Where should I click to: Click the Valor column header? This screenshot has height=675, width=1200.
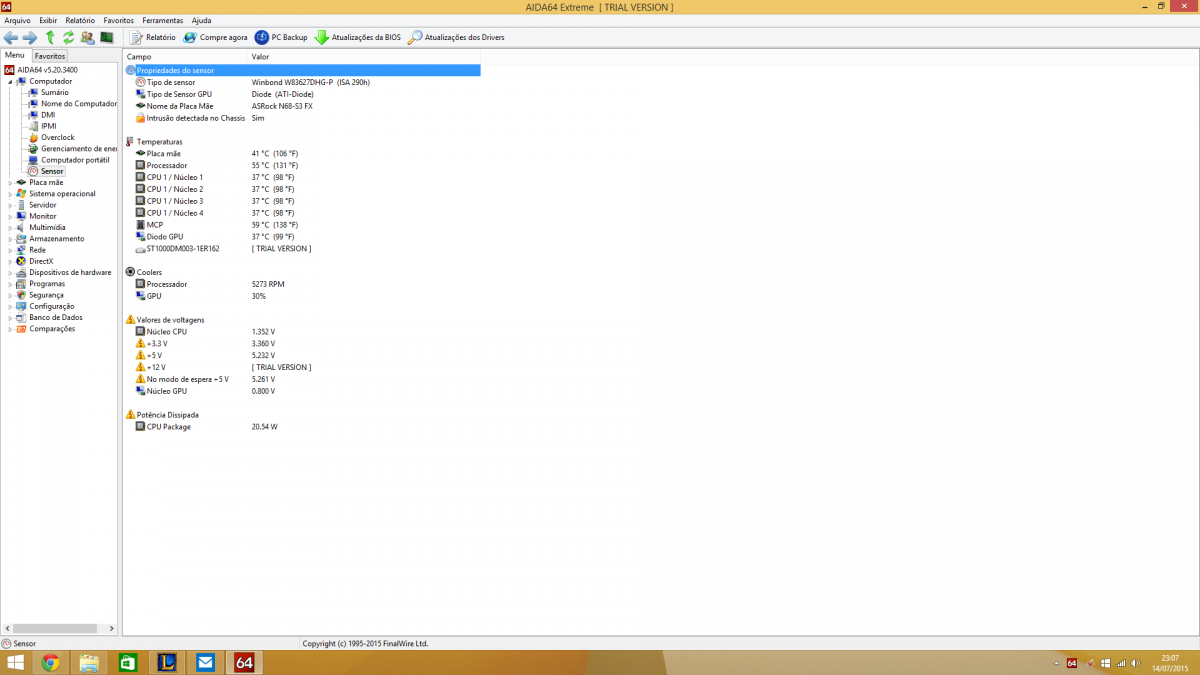point(364,57)
